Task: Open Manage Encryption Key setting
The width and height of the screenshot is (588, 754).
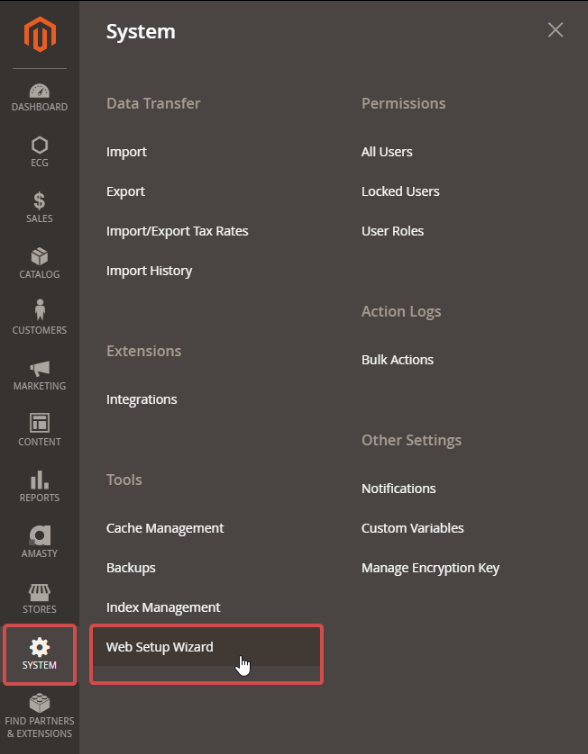Action: (x=430, y=568)
